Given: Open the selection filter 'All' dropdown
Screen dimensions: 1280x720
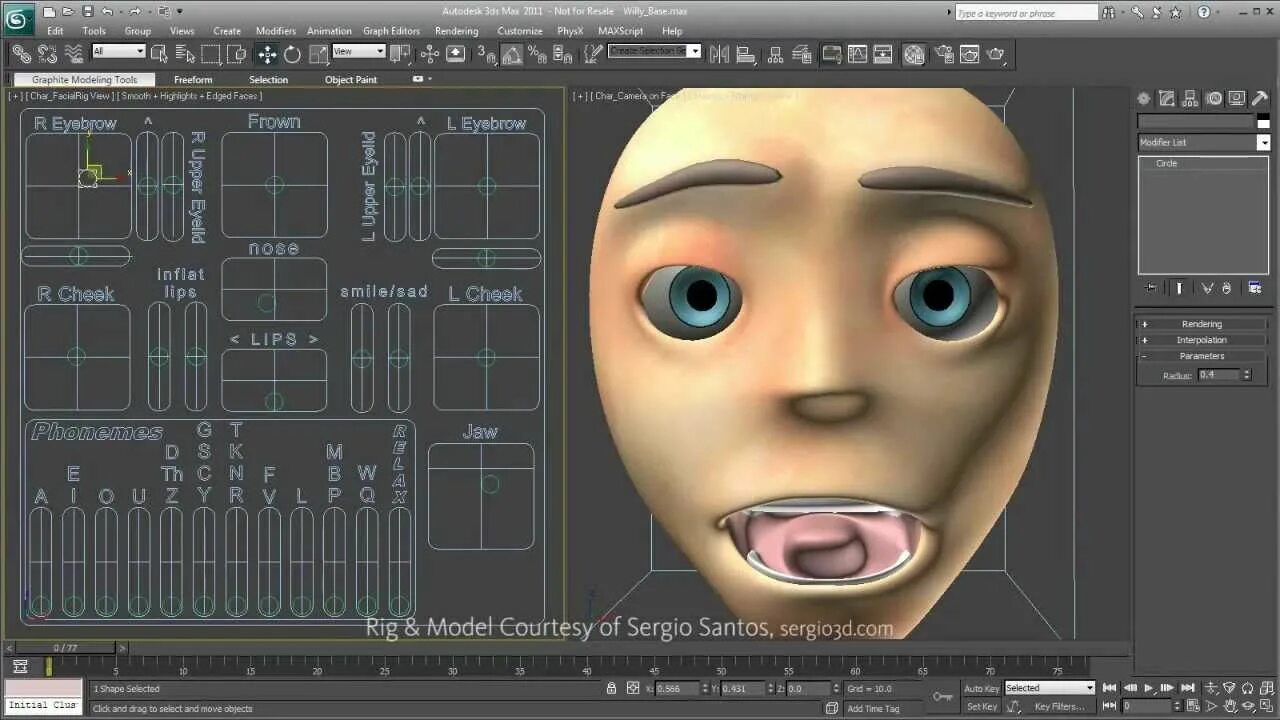Looking at the screenshot, I should tap(119, 51).
